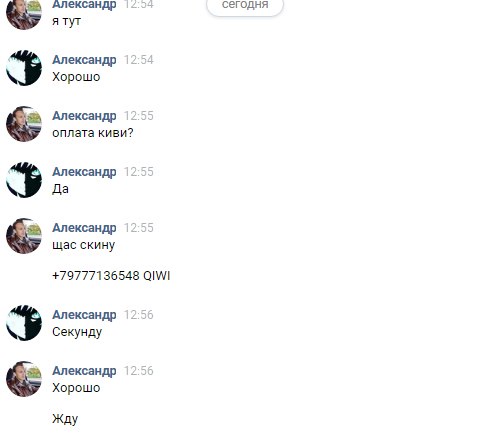Click the Александр name above "оплата киви?"
Image resolution: width=498 pixels, height=433 pixels.
(84, 116)
